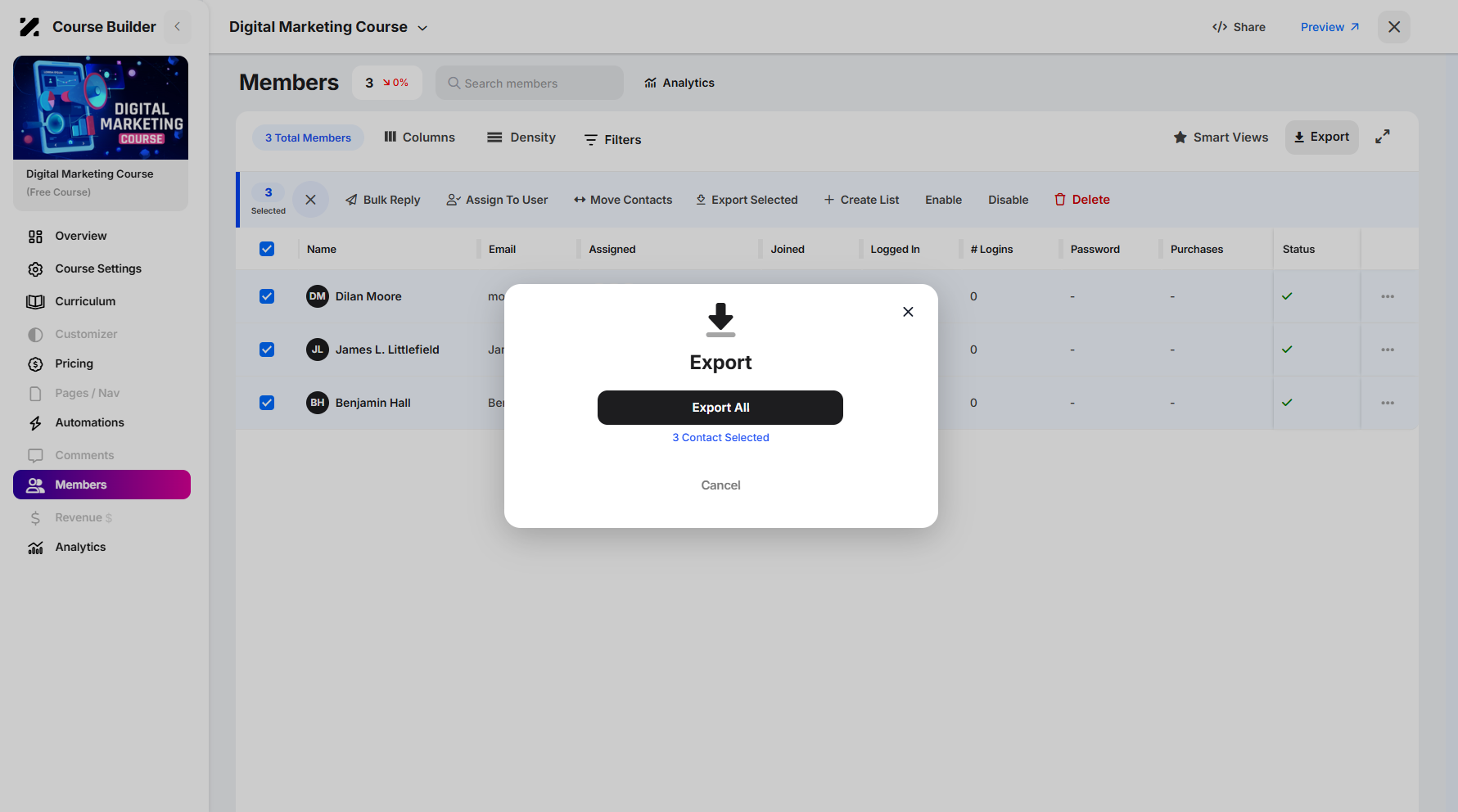
Task: Click the Search members field
Action: [x=529, y=83]
